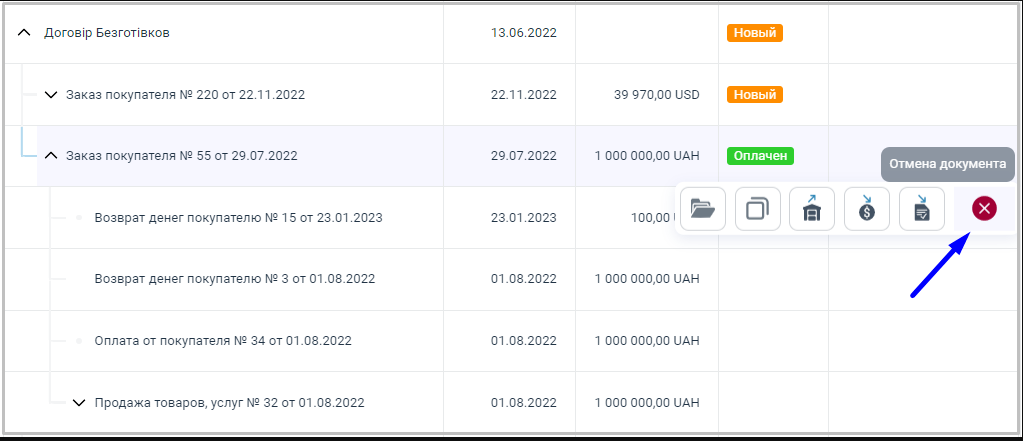Click the Оплачен status badge
The image size is (1023, 441).
pos(760,156)
